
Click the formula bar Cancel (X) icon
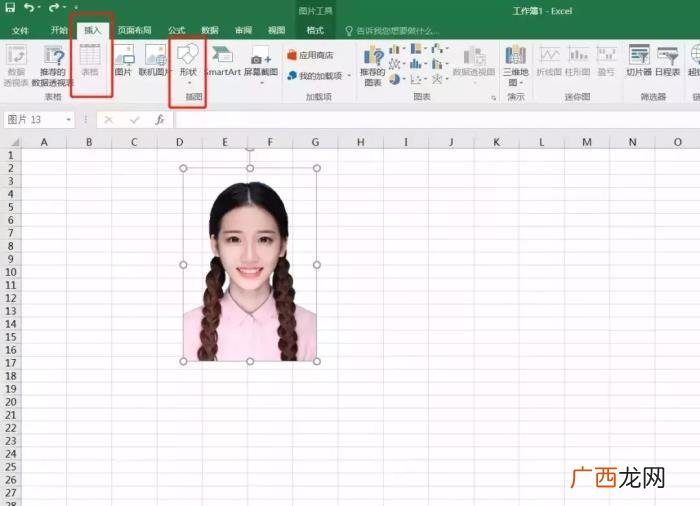108,120
